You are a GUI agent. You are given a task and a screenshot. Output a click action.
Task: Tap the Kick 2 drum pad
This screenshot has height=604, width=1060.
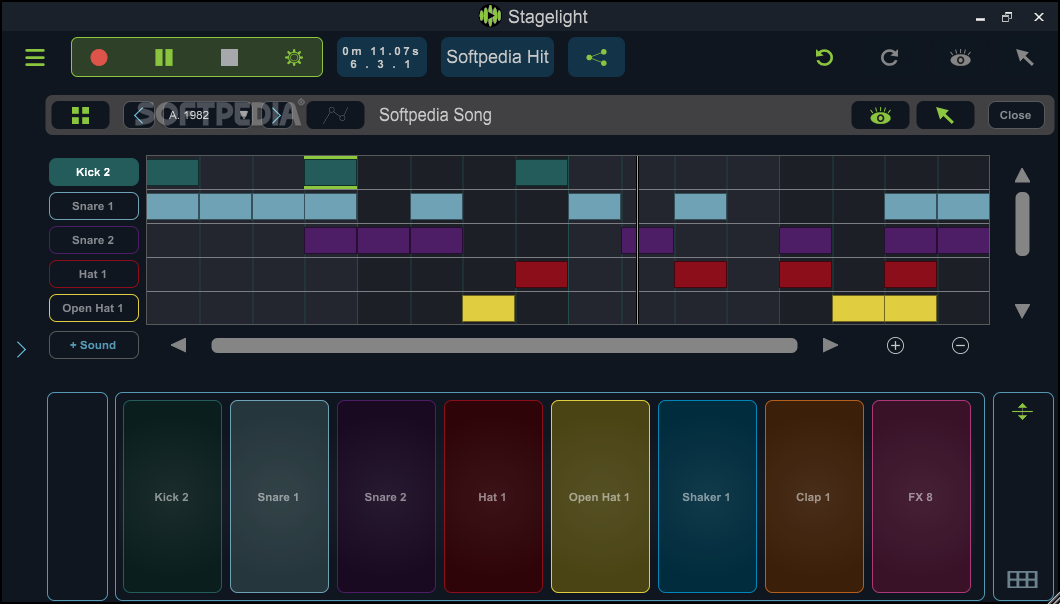click(172, 496)
